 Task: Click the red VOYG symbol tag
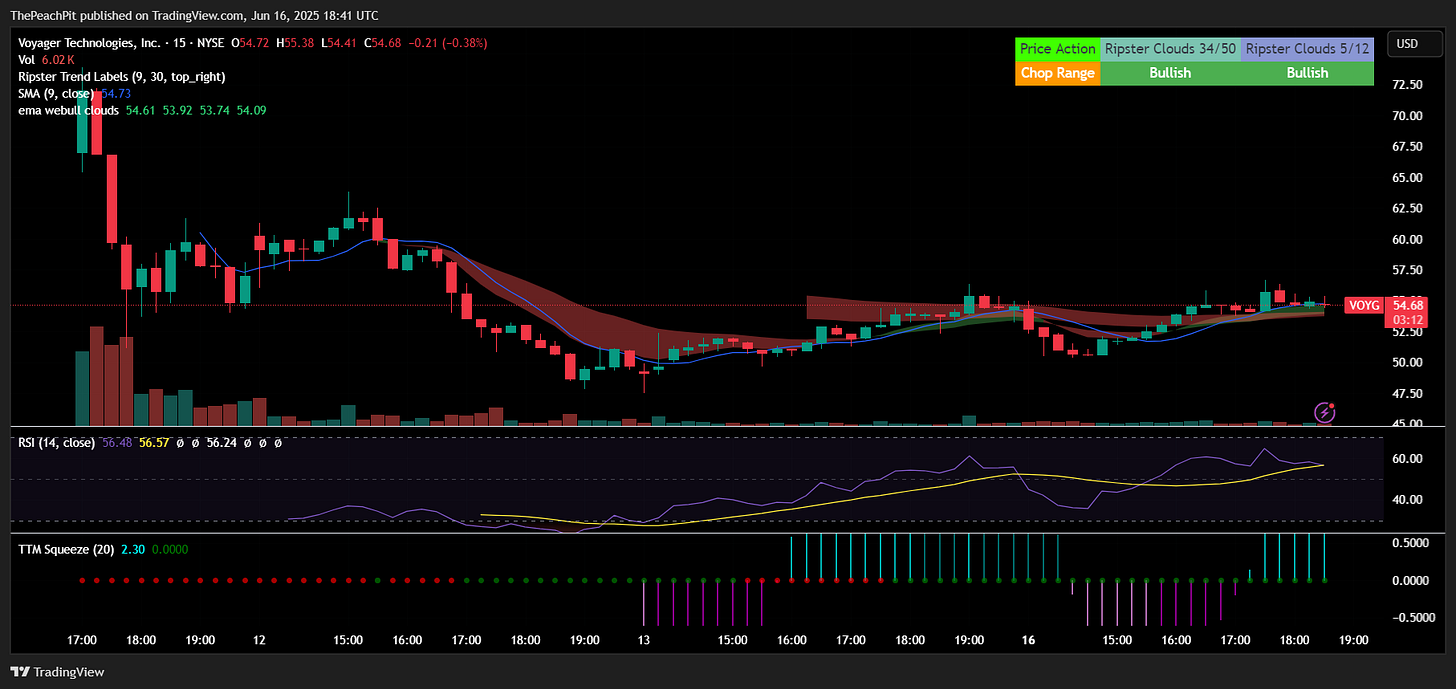pos(1363,305)
